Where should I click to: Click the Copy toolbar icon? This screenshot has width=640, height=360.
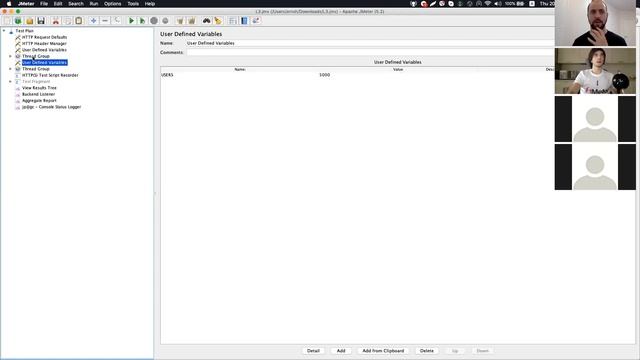67,21
